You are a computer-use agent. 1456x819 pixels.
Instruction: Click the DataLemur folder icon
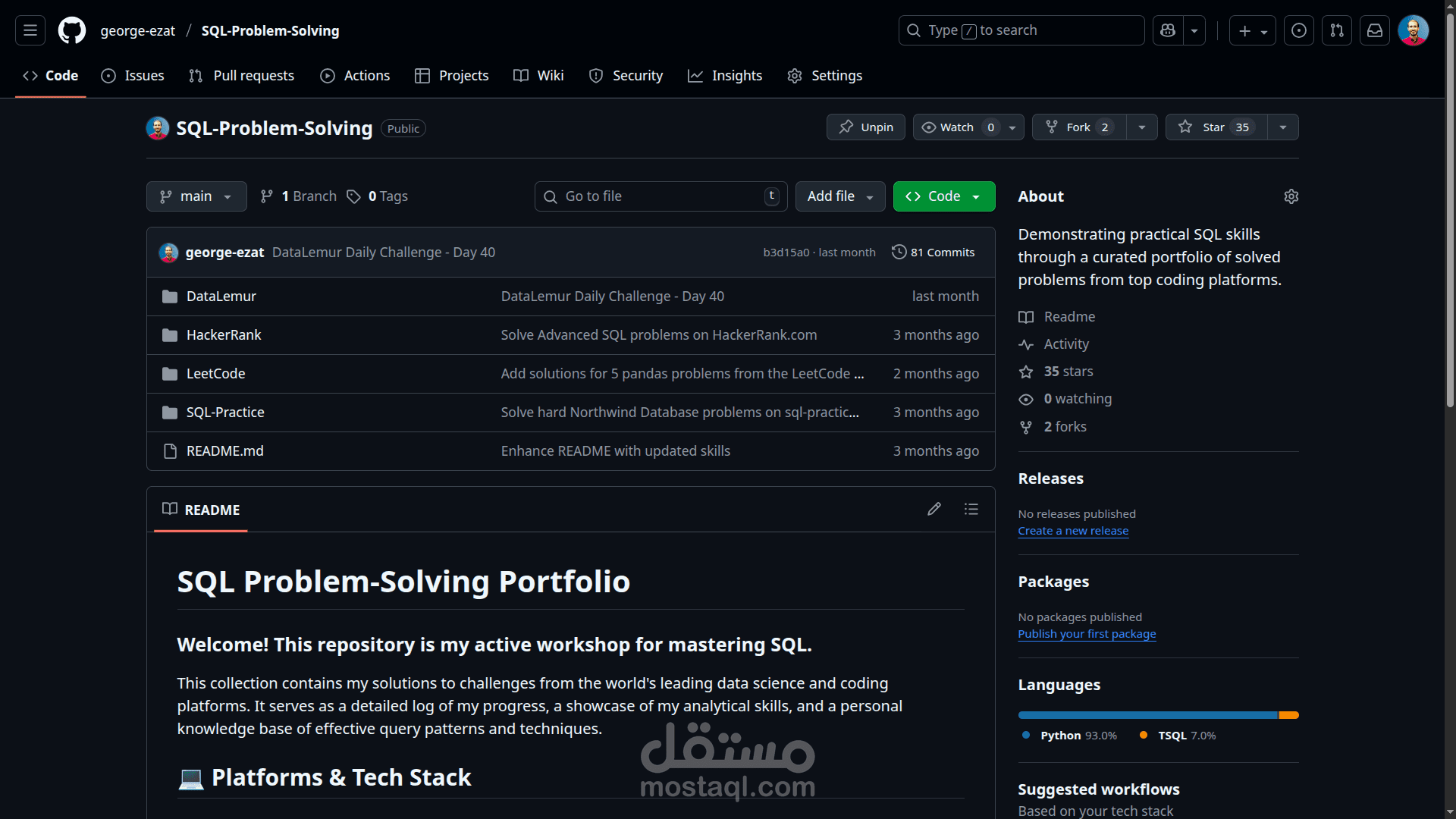click(170, 297)
